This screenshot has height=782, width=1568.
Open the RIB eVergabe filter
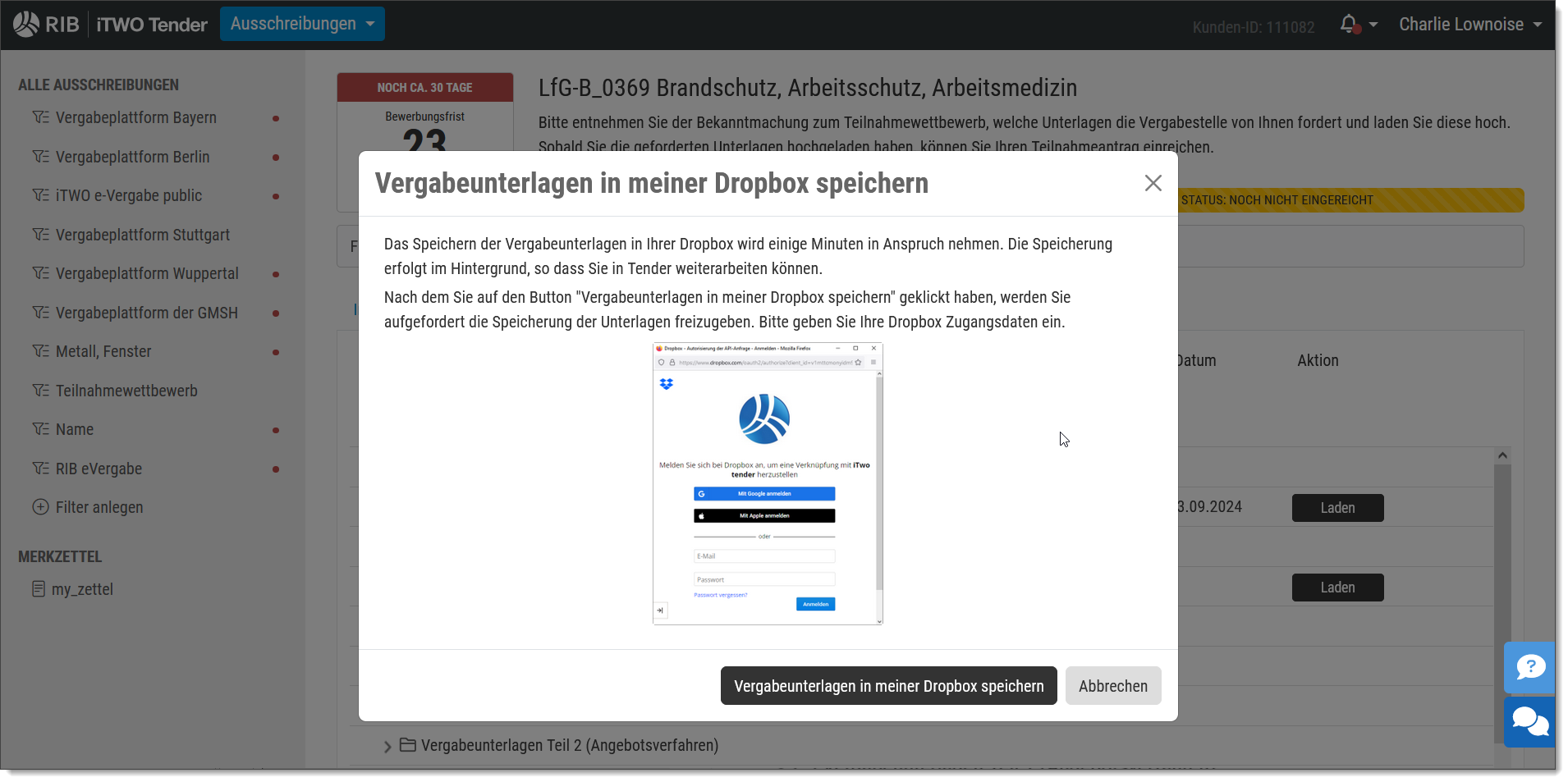[x=99, y=469]
